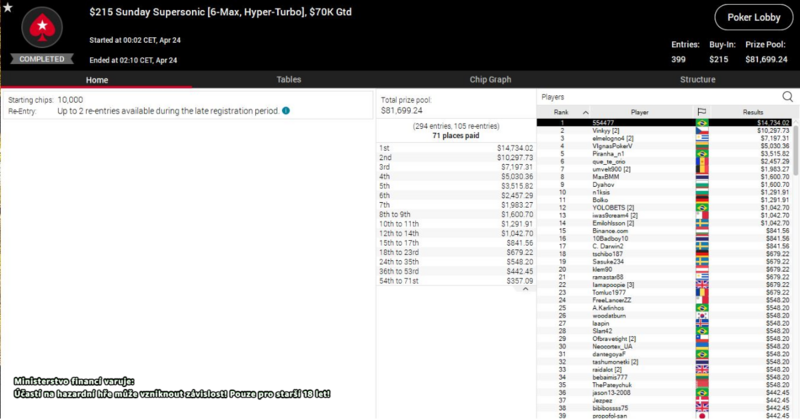Image resolution: width=800 pixels, height=419 pixels.
Task: Click the favorite star icon in the top corner
Action: 8,7
